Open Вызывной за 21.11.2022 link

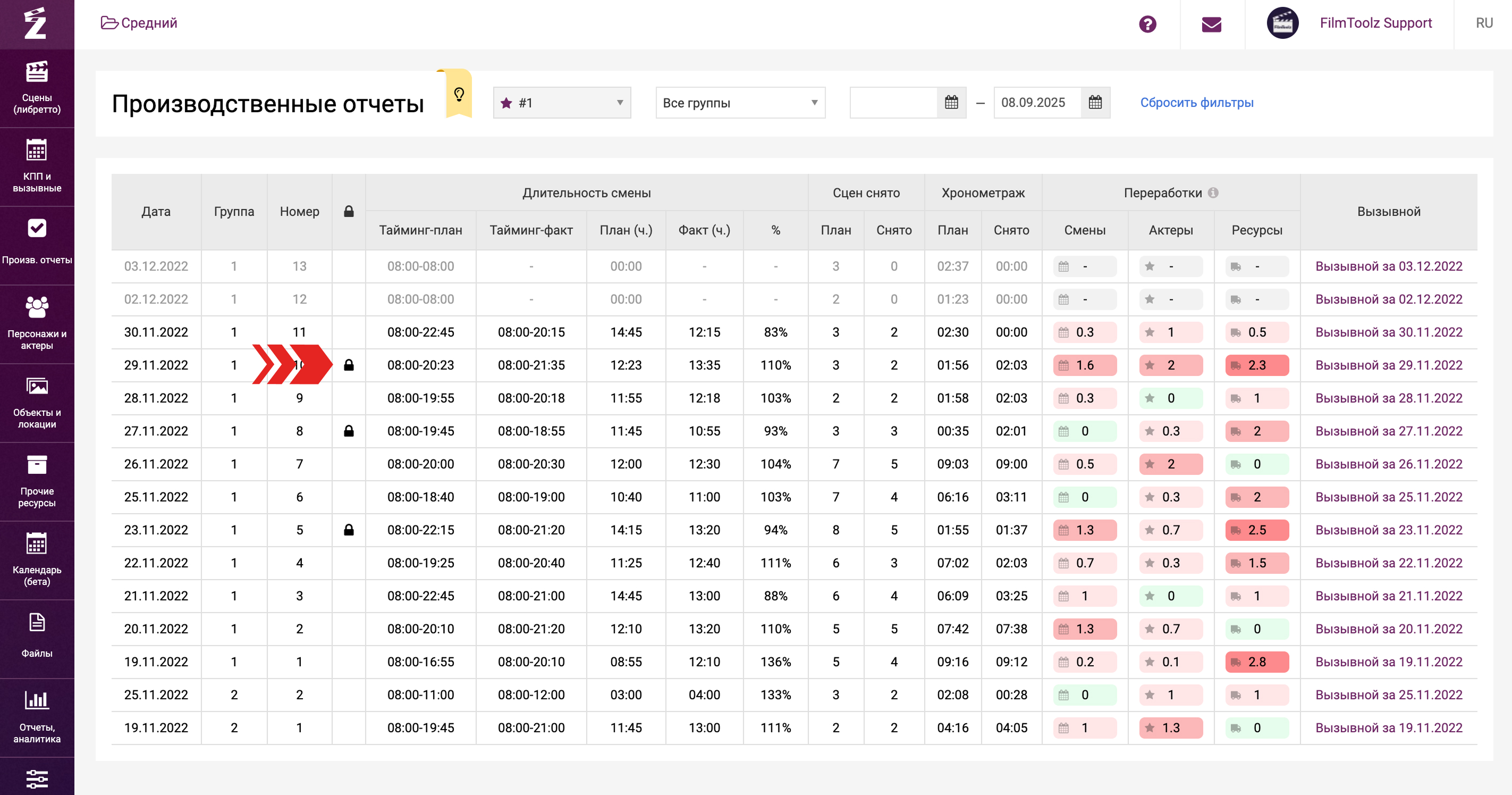pyautogui.click(x=1389, y=596)
